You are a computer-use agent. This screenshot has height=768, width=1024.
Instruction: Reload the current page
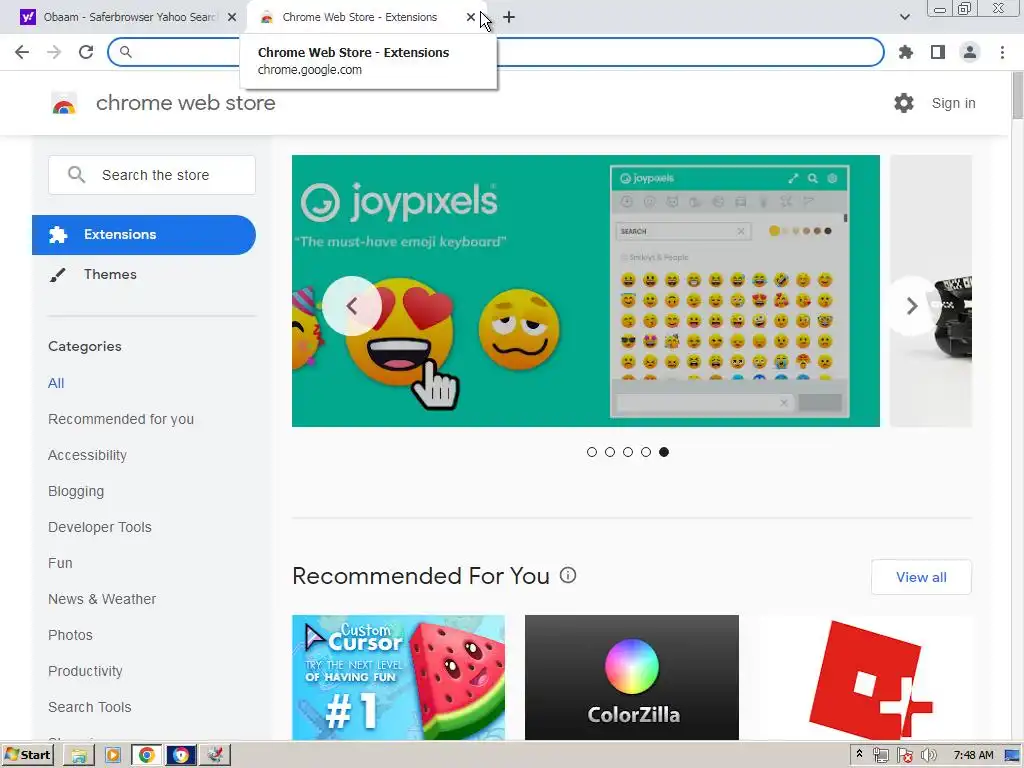86,52
